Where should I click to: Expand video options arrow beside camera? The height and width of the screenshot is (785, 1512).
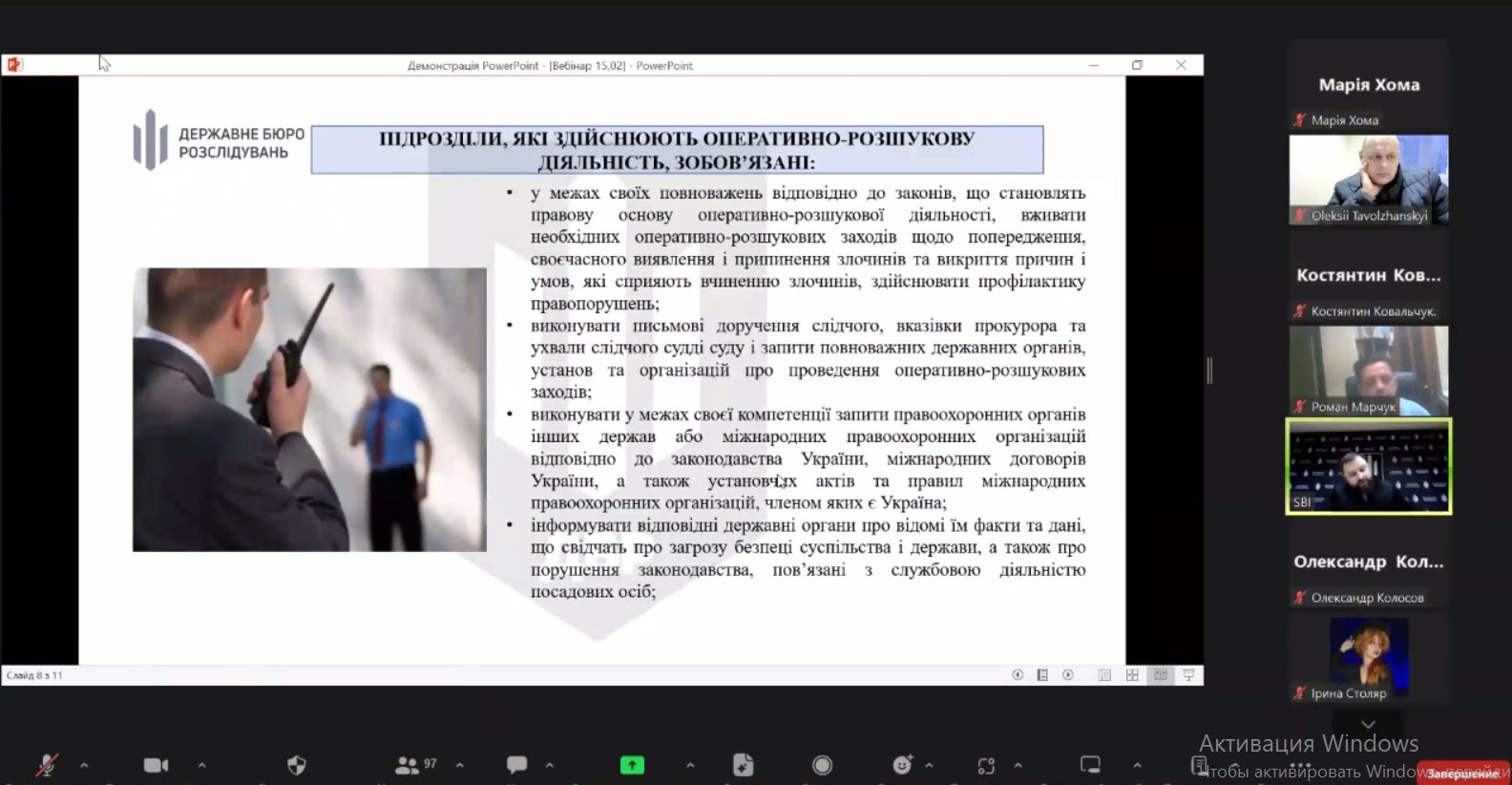tap(201, 765)
